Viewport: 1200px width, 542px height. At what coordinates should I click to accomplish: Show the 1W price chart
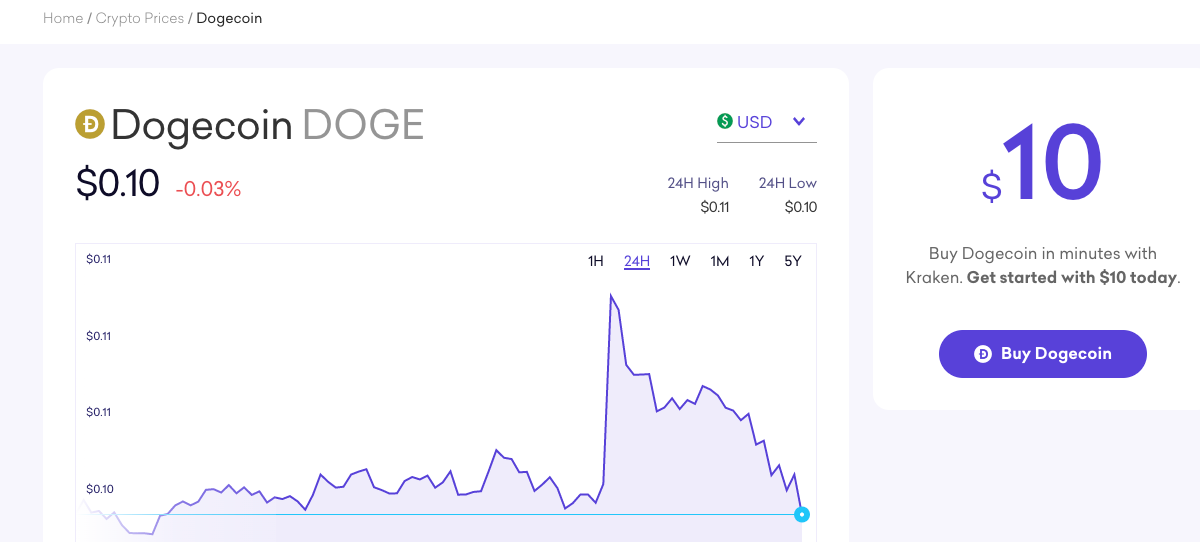[x=680, y=261]
